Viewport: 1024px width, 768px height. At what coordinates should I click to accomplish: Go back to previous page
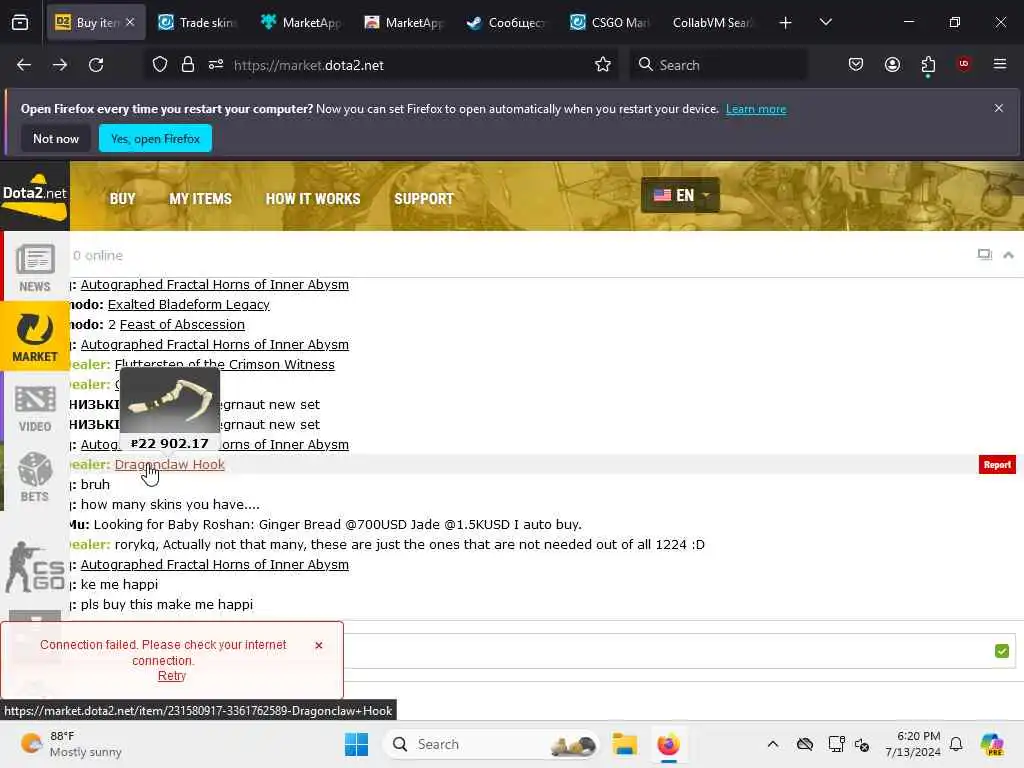[24, 65]
